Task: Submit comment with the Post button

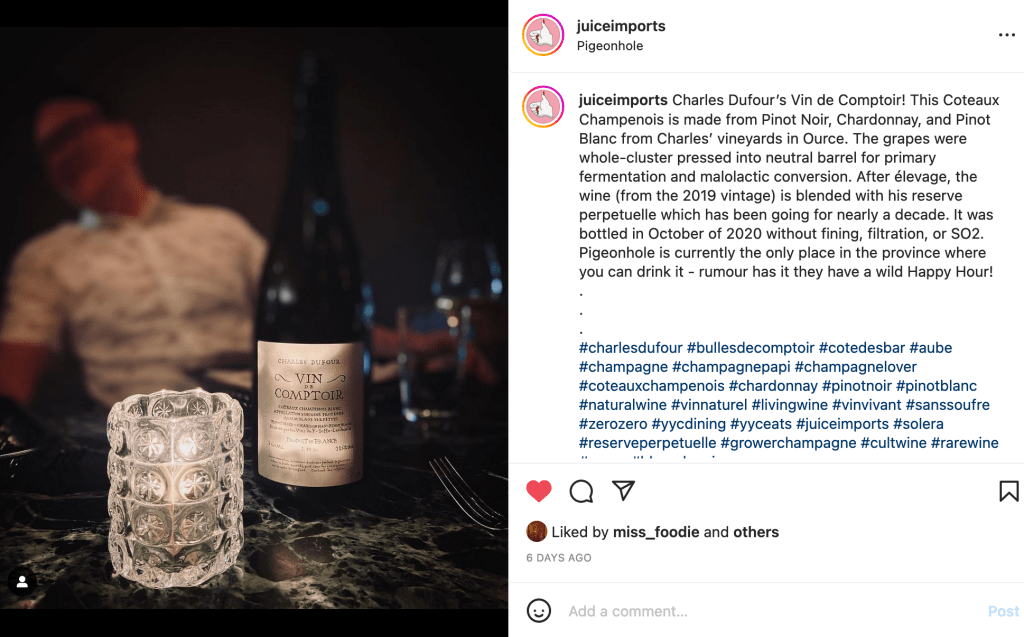Action: 1003,612
